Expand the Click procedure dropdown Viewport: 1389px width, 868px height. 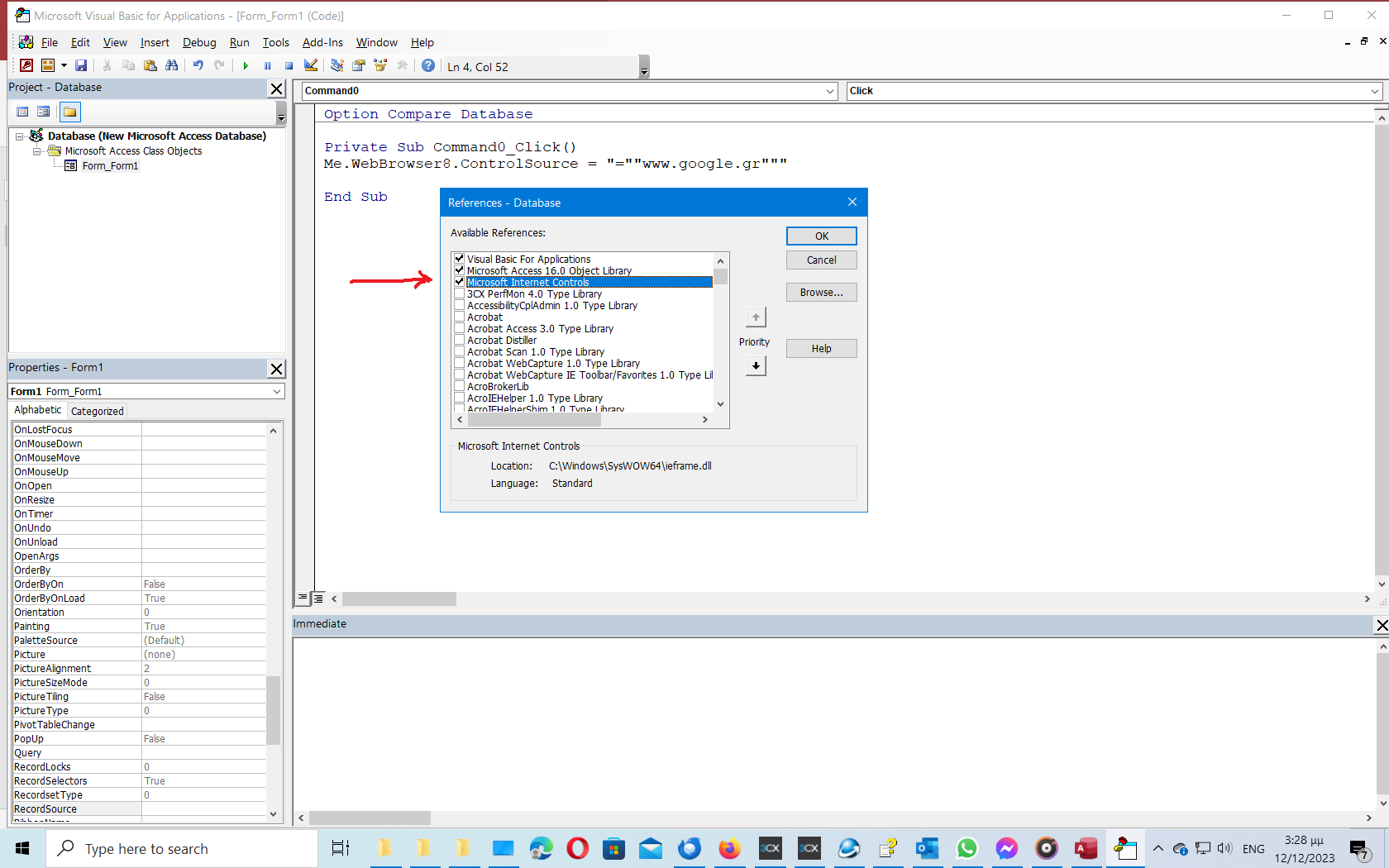(x=1374, y=91)
